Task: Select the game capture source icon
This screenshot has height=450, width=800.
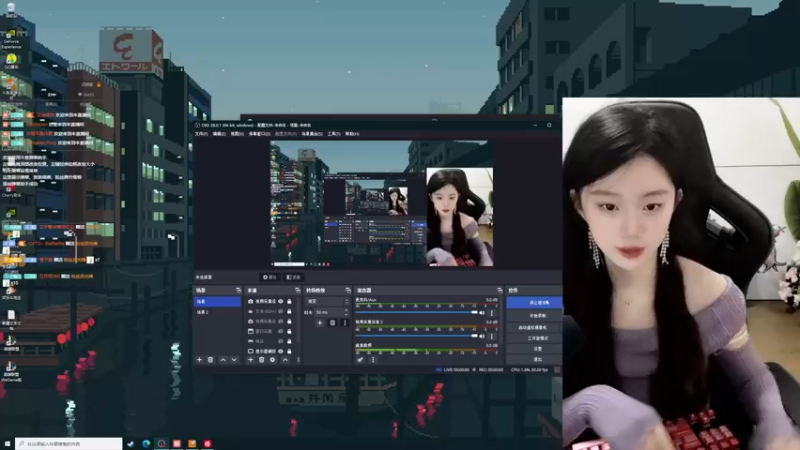Action: pos(251,341)
